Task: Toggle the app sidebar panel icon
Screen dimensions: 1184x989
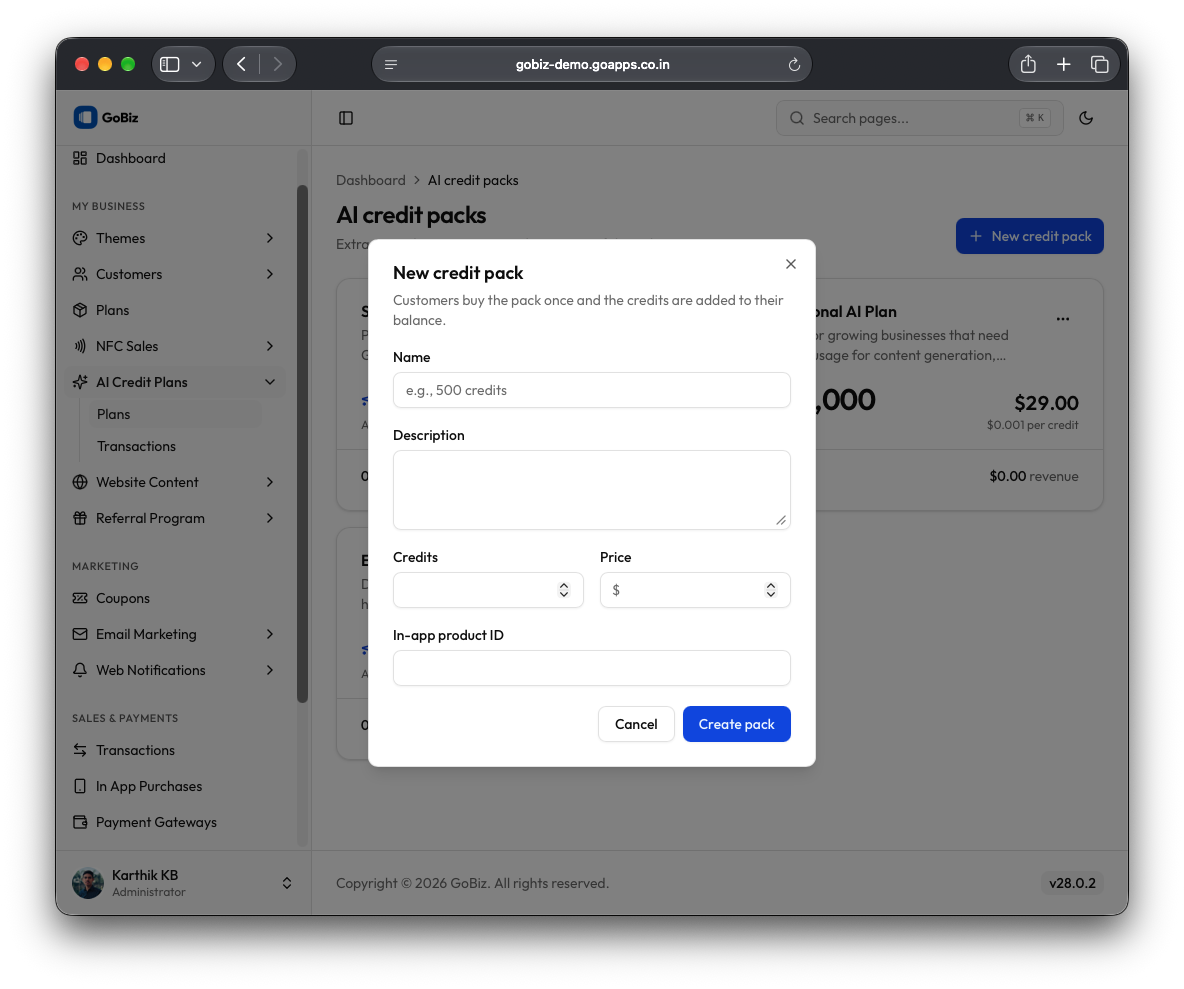Action: (346, 118)
